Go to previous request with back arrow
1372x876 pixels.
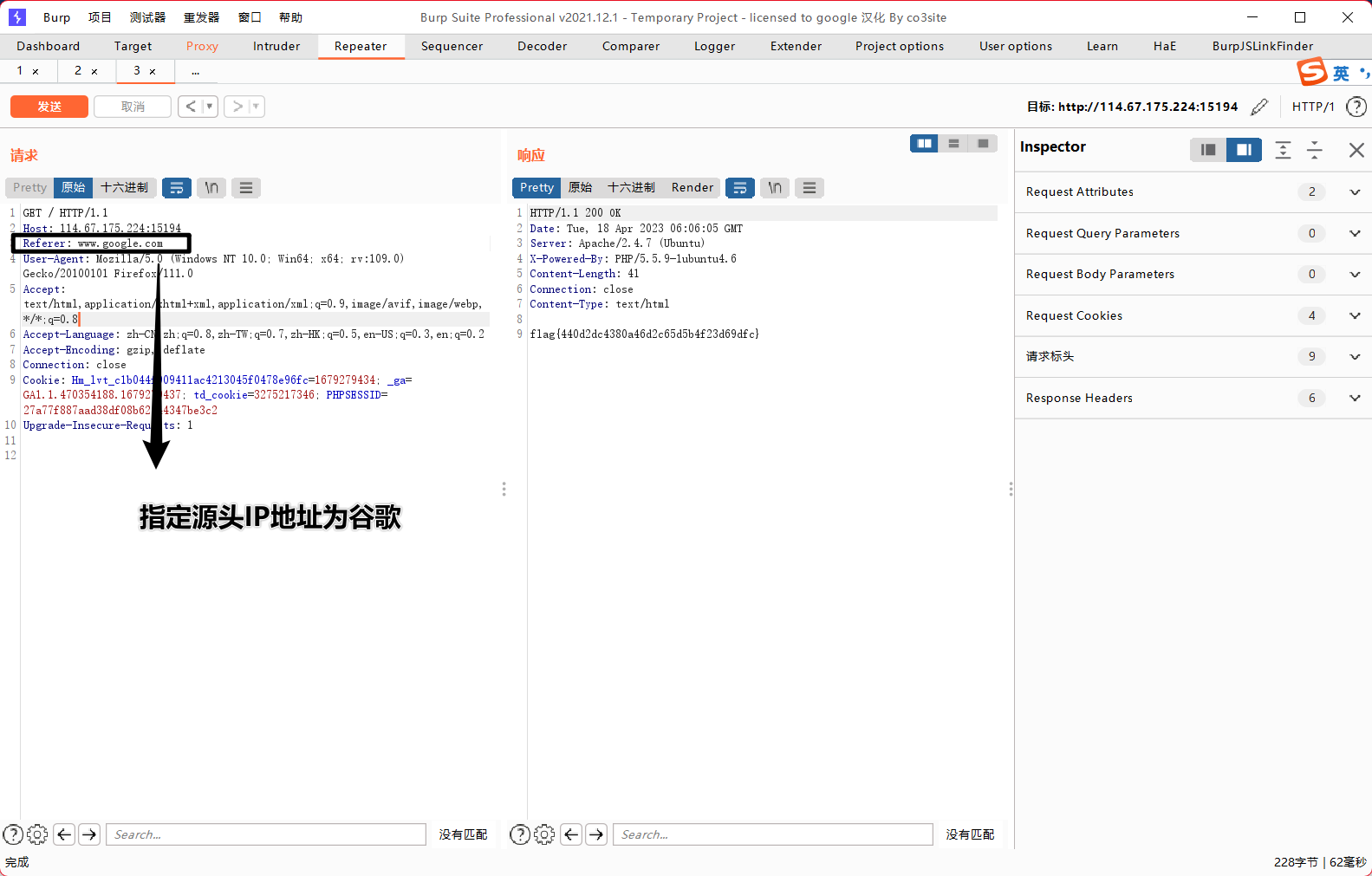(191, 107)
